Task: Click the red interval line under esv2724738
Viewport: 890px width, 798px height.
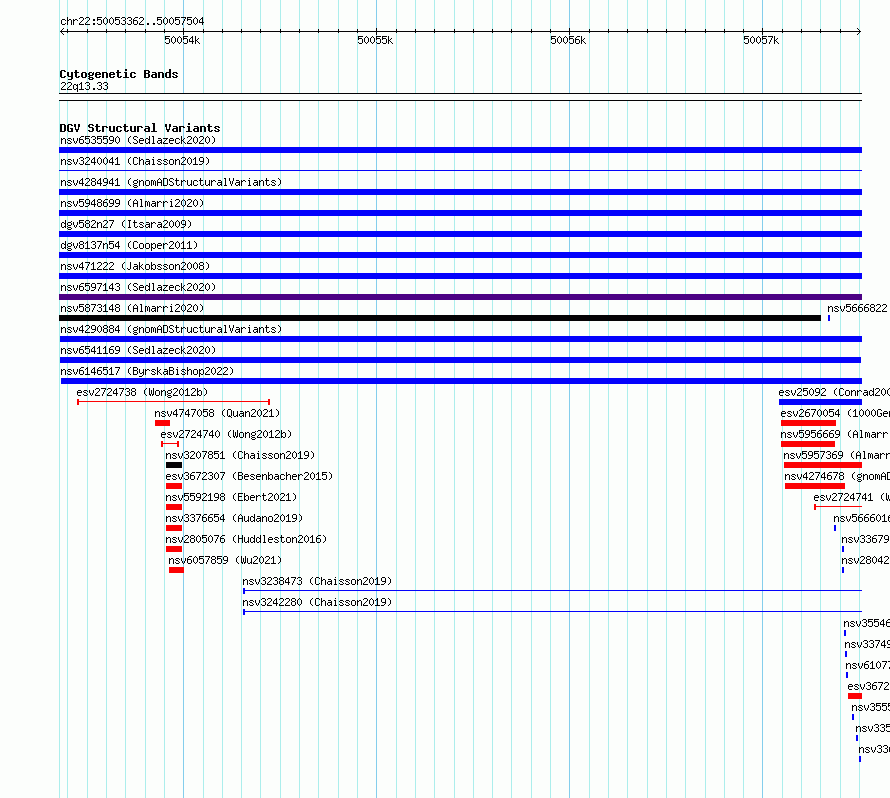Action: coord(173,402)
